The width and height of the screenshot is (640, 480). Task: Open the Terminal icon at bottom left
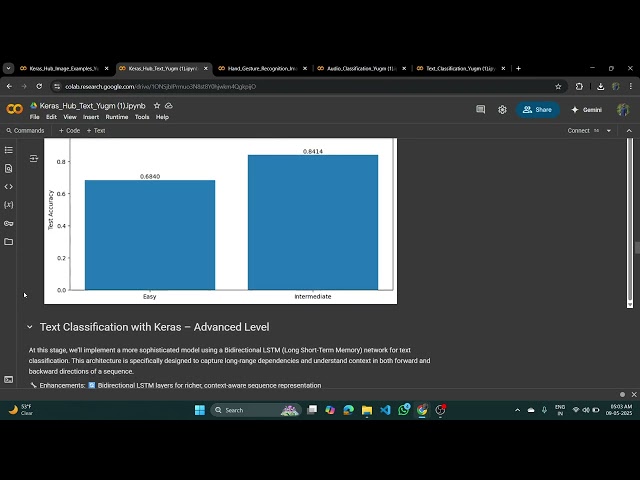(x=9, y=380)
